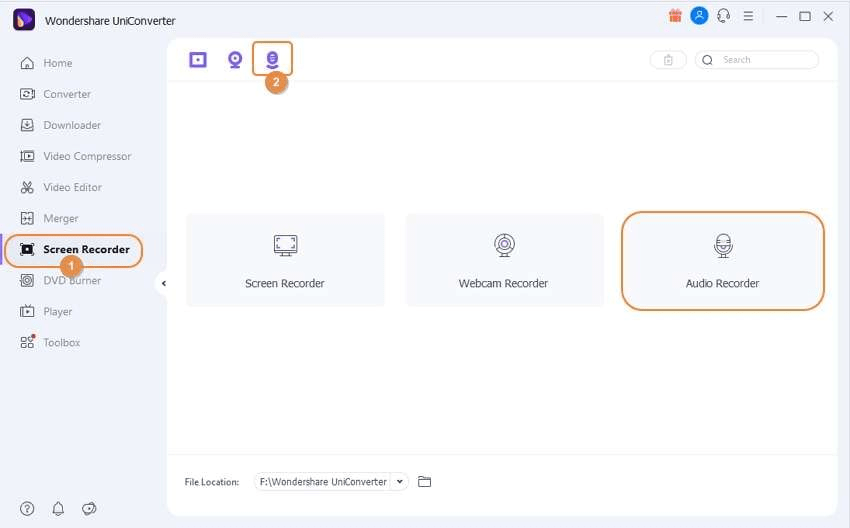The height and width of the screenshot is (528, 850).
Task: Go to the Downloader section
Action: [x=60, y=125]
